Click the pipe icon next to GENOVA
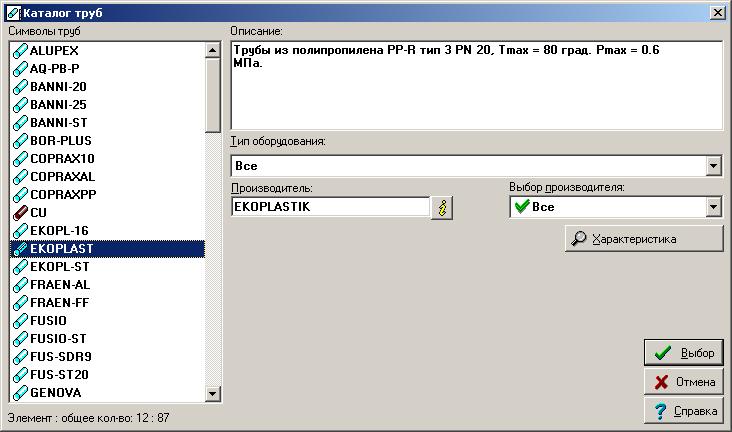Image resolution: width=732 pixels, height=432 pixels. tap(20, 392)
